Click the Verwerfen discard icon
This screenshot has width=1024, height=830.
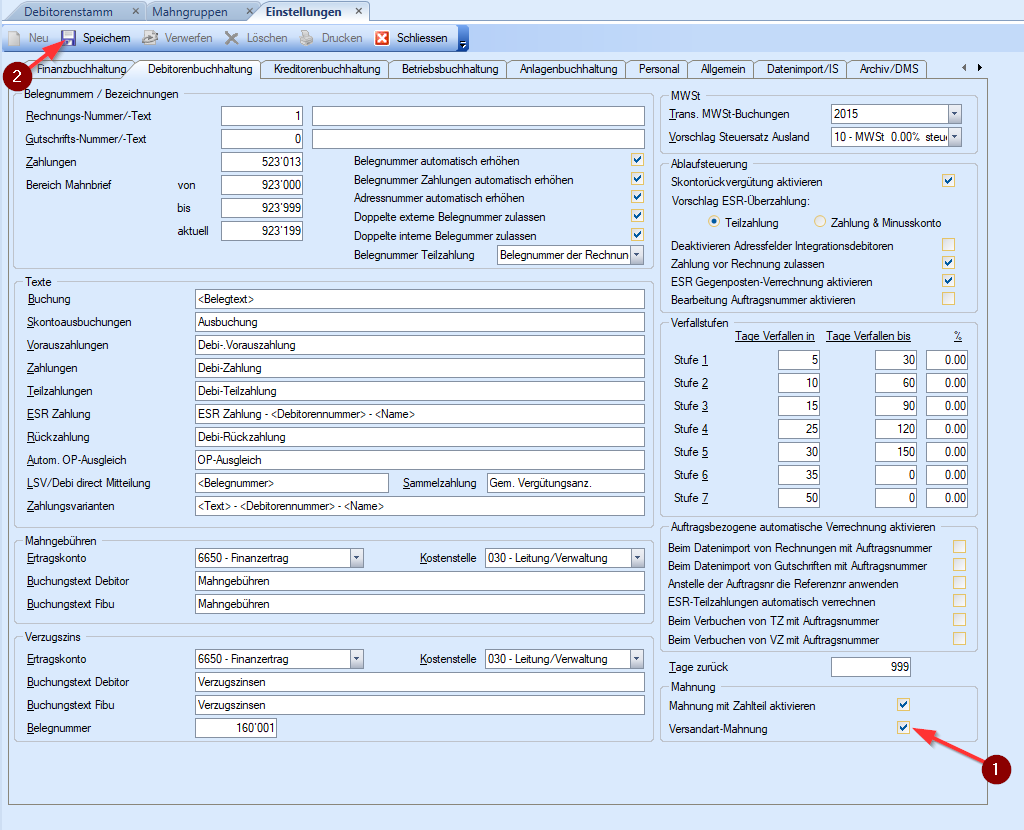click(150, 38)
